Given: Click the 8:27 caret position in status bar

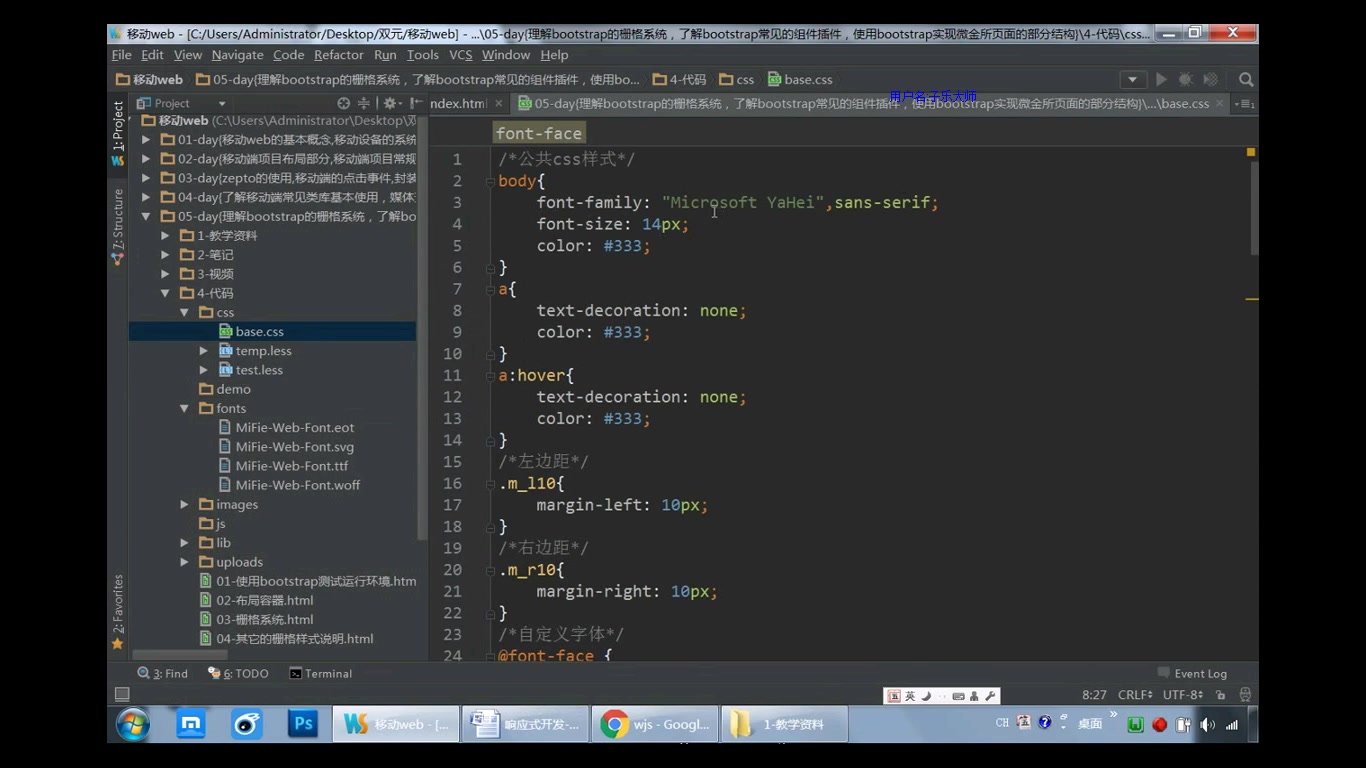Looking at the screenshot, I should (1094, 695).
